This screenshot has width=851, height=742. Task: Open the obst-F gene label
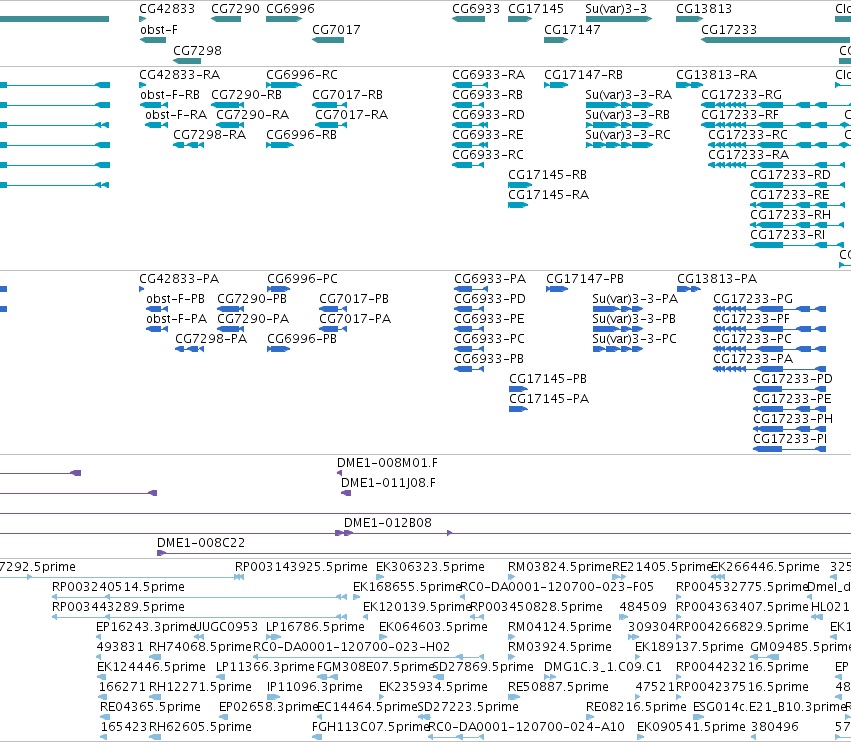click(x=158, y=30)
